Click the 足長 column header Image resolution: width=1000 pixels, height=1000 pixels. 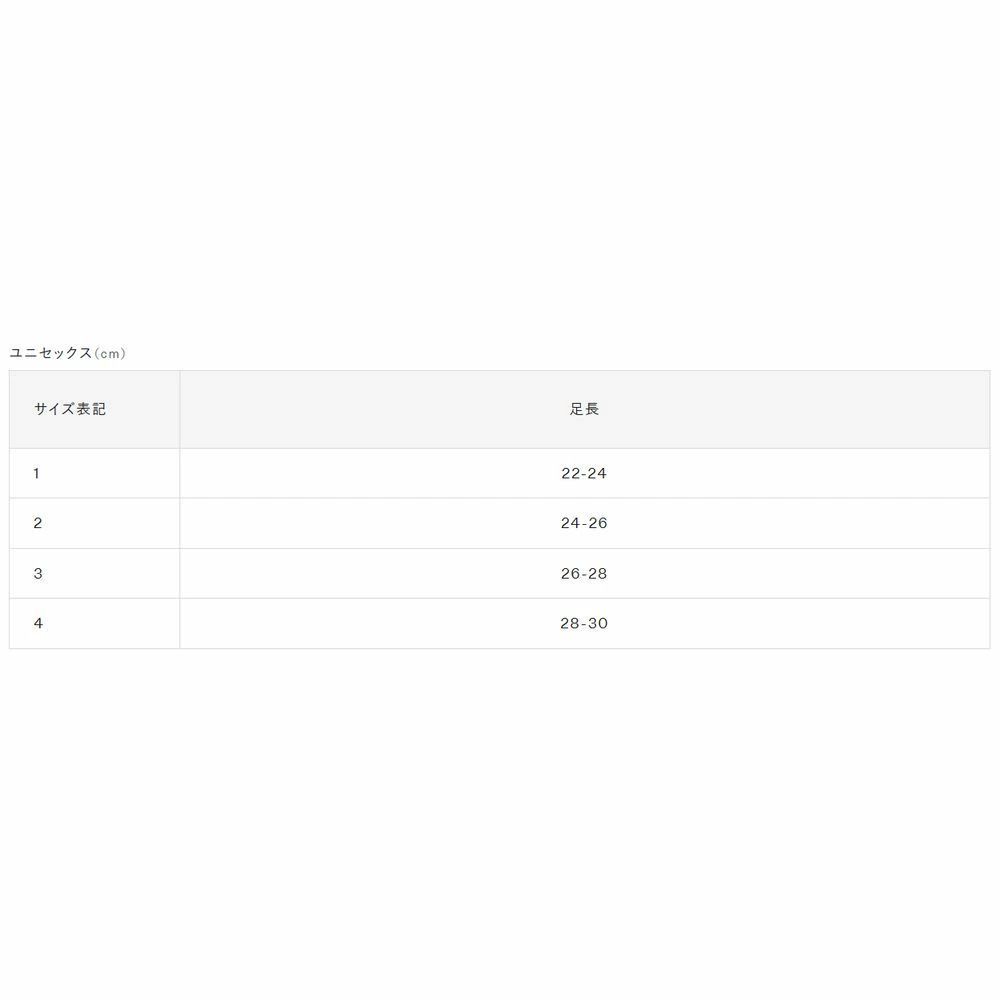[584, 409]
